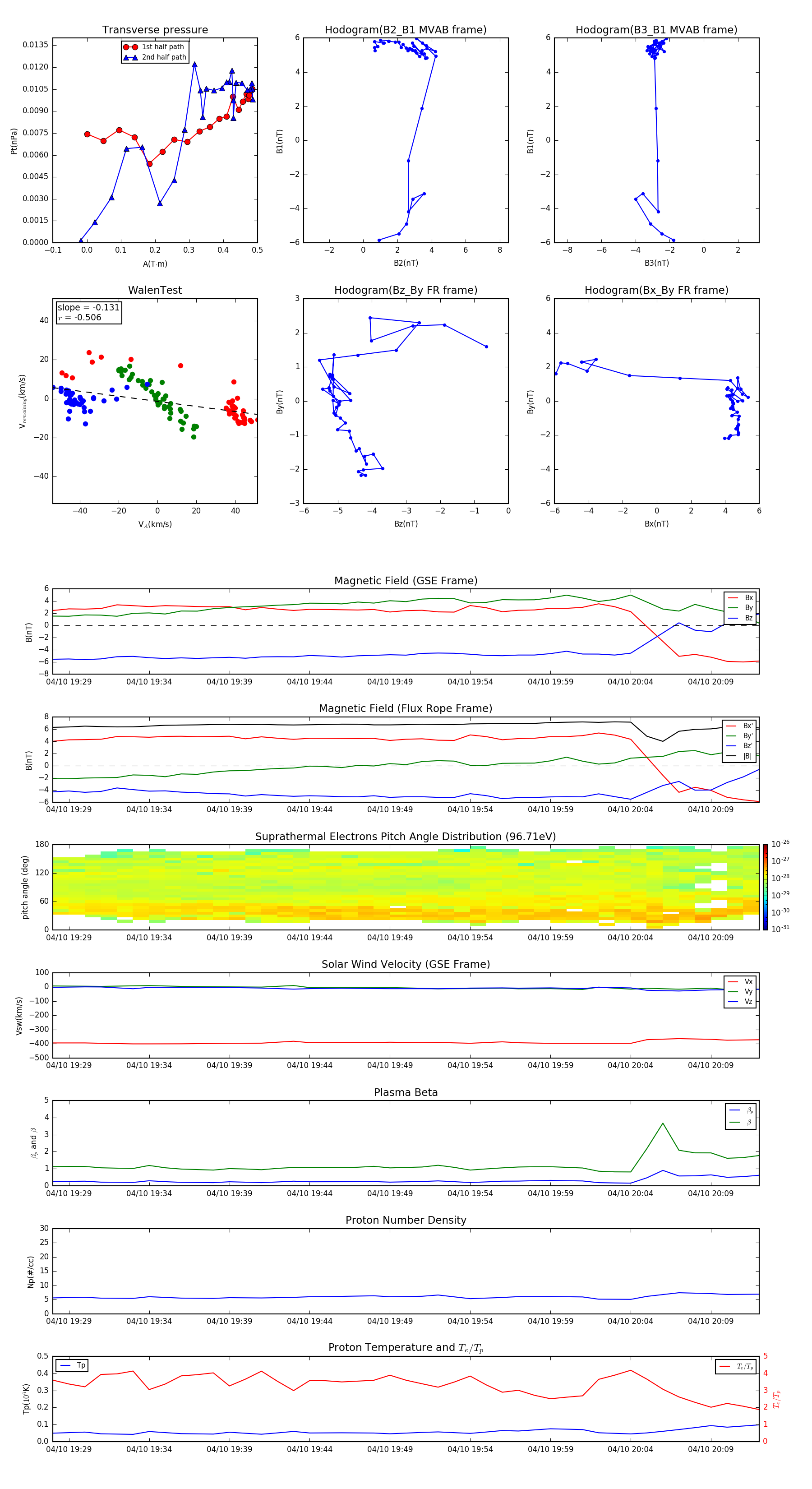Click the dashed regression line in WalenTest plot
The image size is (812, 1489).
coord(155,401)
